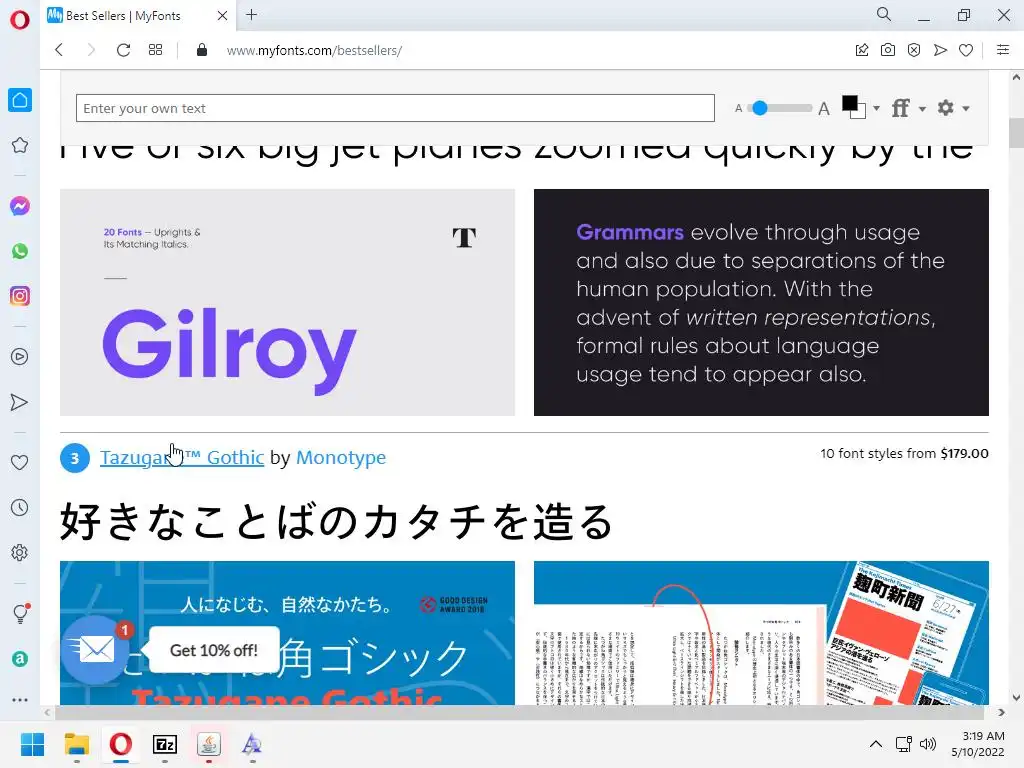
Task: Open Messenger in the sidebar
Action: [x=20, y=206]
